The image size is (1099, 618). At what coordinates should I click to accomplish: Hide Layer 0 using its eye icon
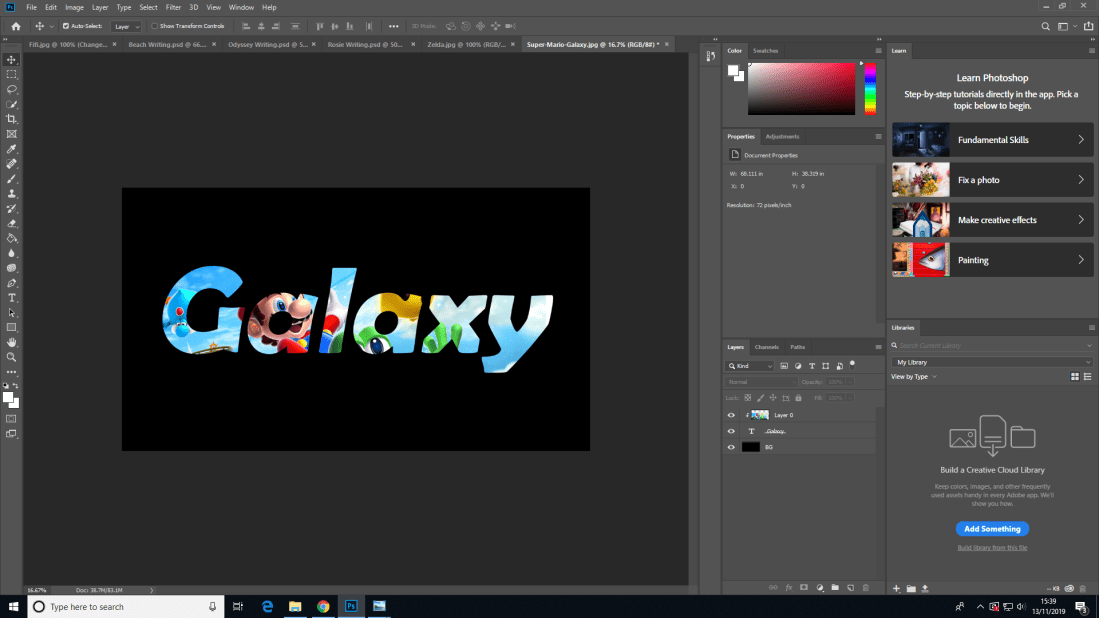(731, 415)
